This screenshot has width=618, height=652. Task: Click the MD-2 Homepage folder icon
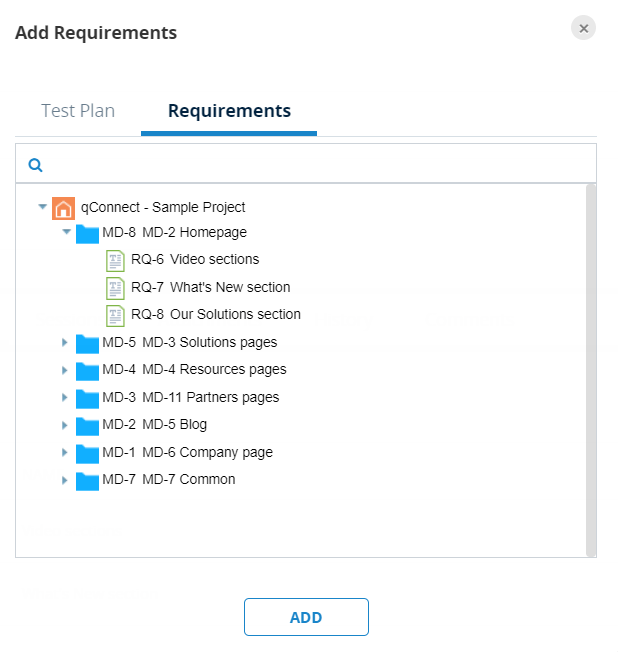(x=87, y=233)
